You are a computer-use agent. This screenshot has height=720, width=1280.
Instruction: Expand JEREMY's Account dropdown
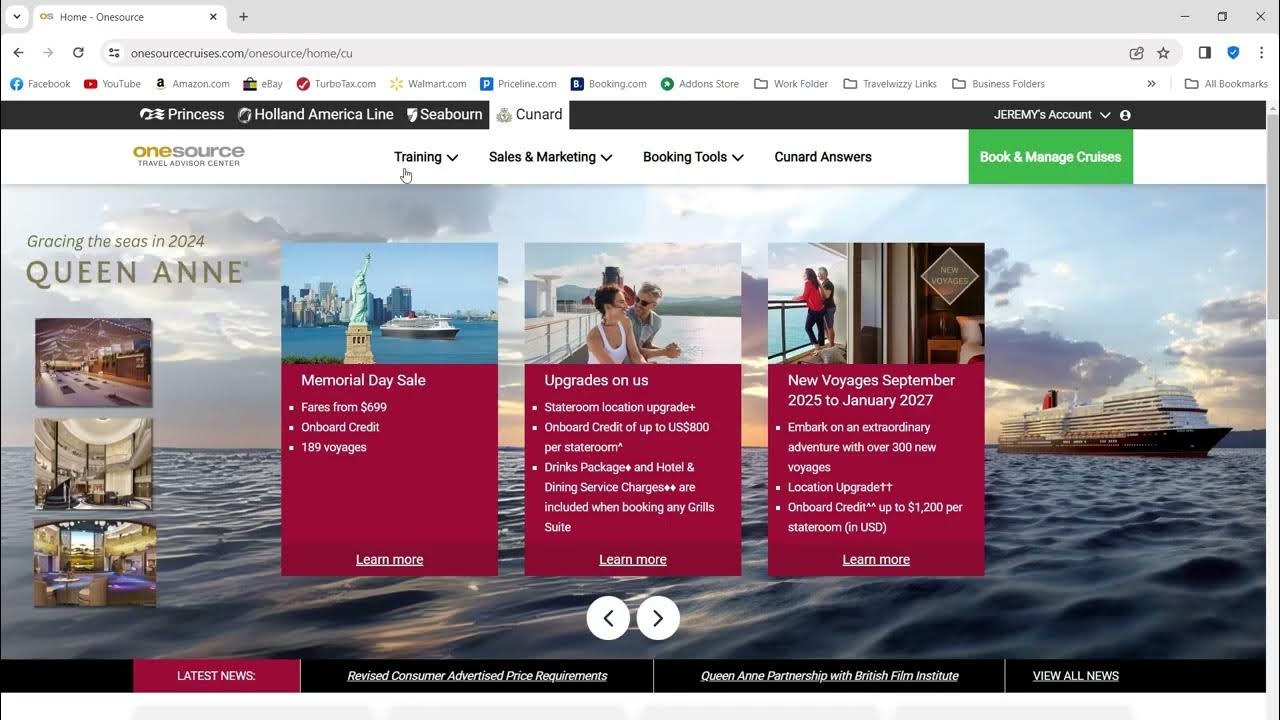tap(1052, 115)
